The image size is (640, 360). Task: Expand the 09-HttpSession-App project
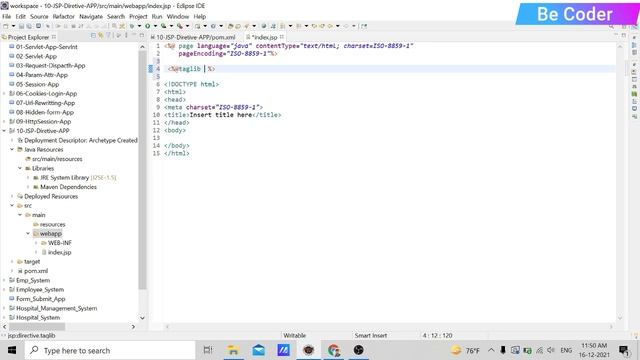[4, 122]
